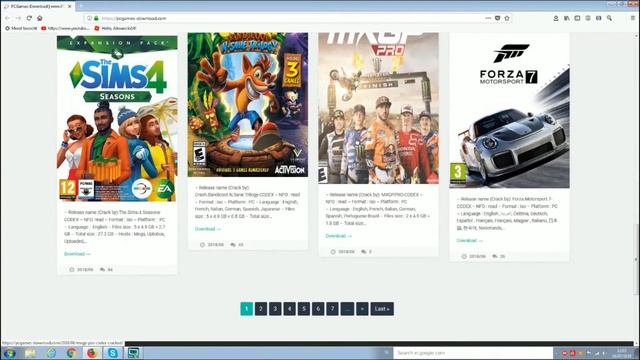Open the MXGP Pro cover image
Screen dimensions: 640x360
(x=379, y=109)
